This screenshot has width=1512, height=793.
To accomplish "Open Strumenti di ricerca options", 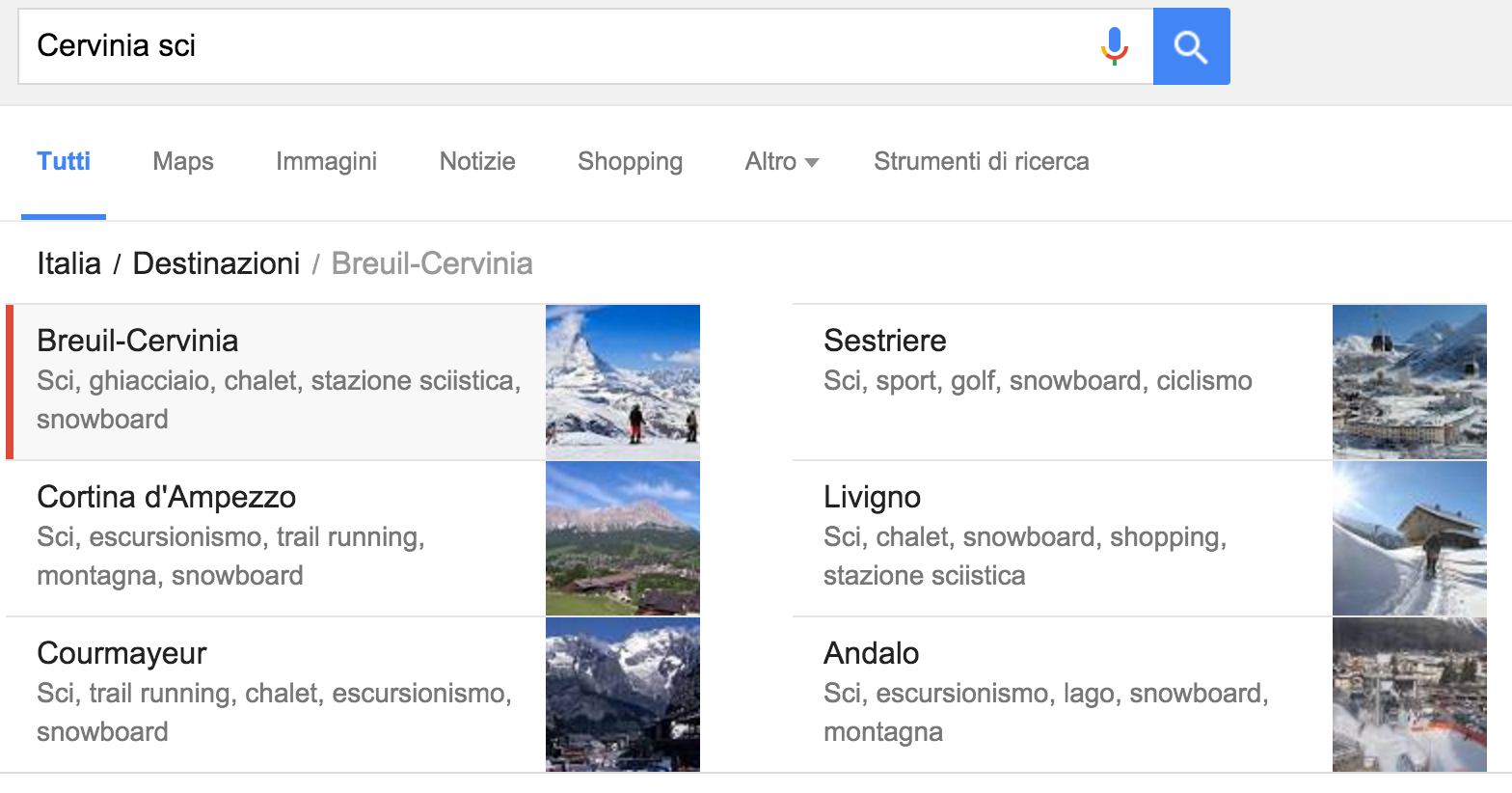I will click(x=981, y=161).
